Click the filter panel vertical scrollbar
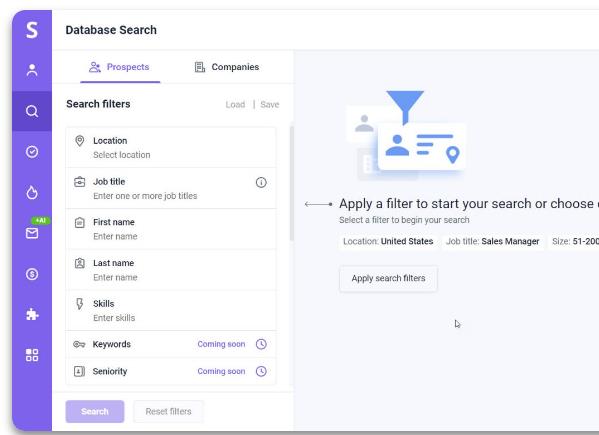The width and height of the screenshot is (599, 435). [292, 183]
